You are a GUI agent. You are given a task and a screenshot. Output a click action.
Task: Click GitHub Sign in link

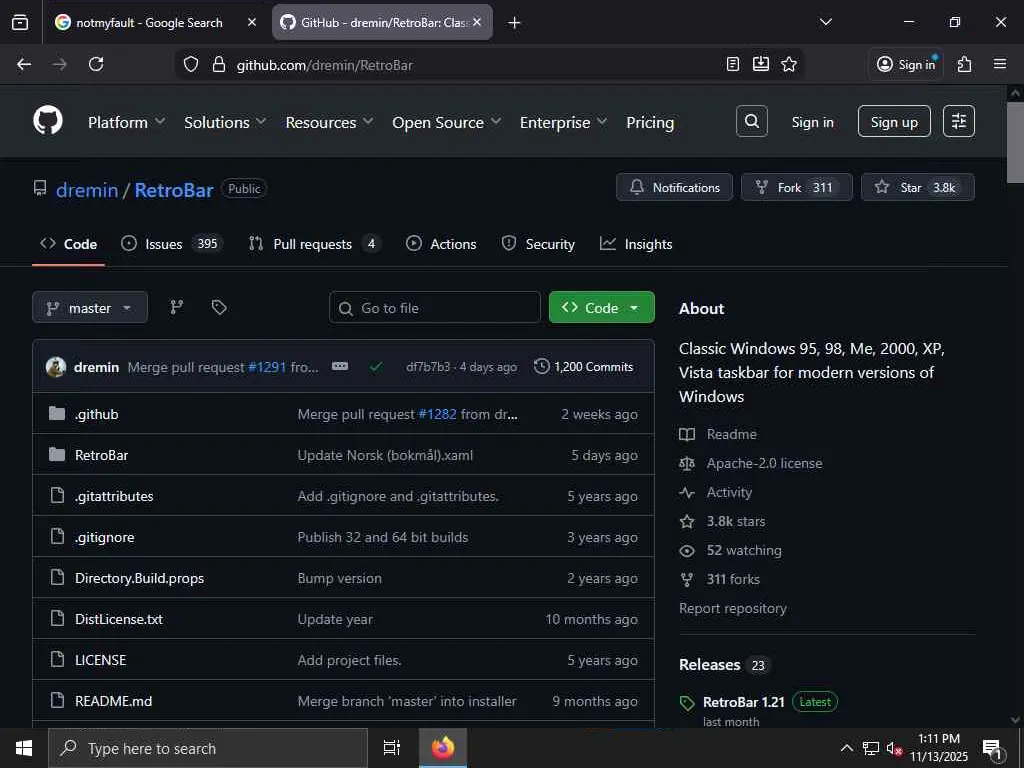point(812,122)
